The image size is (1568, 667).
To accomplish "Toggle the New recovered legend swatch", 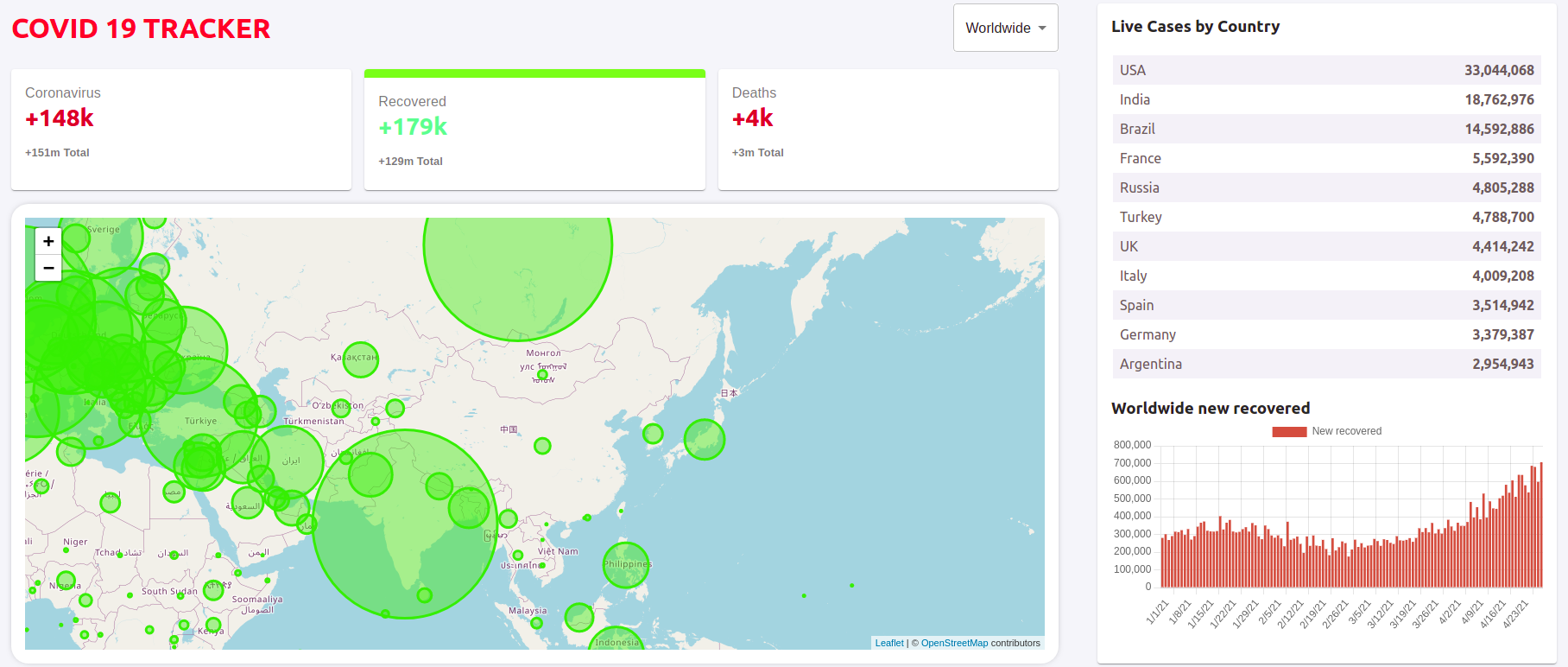I will tap(1289, 431).
